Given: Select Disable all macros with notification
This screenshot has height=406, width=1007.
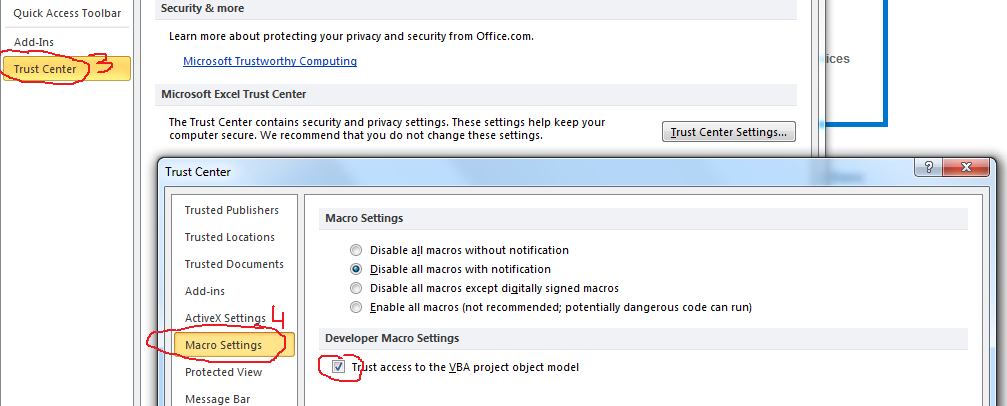Looking at the screenshot, I should click(356, 269).
